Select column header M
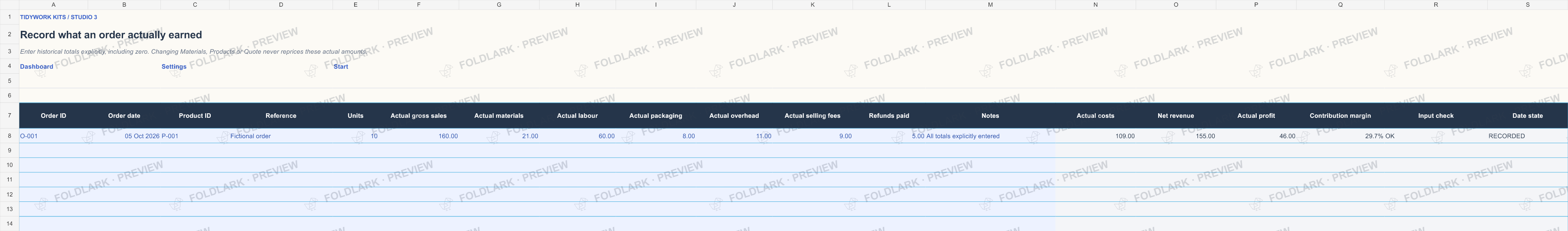The height and width of the screenshot is (231, 1568). tap(990, 5)
